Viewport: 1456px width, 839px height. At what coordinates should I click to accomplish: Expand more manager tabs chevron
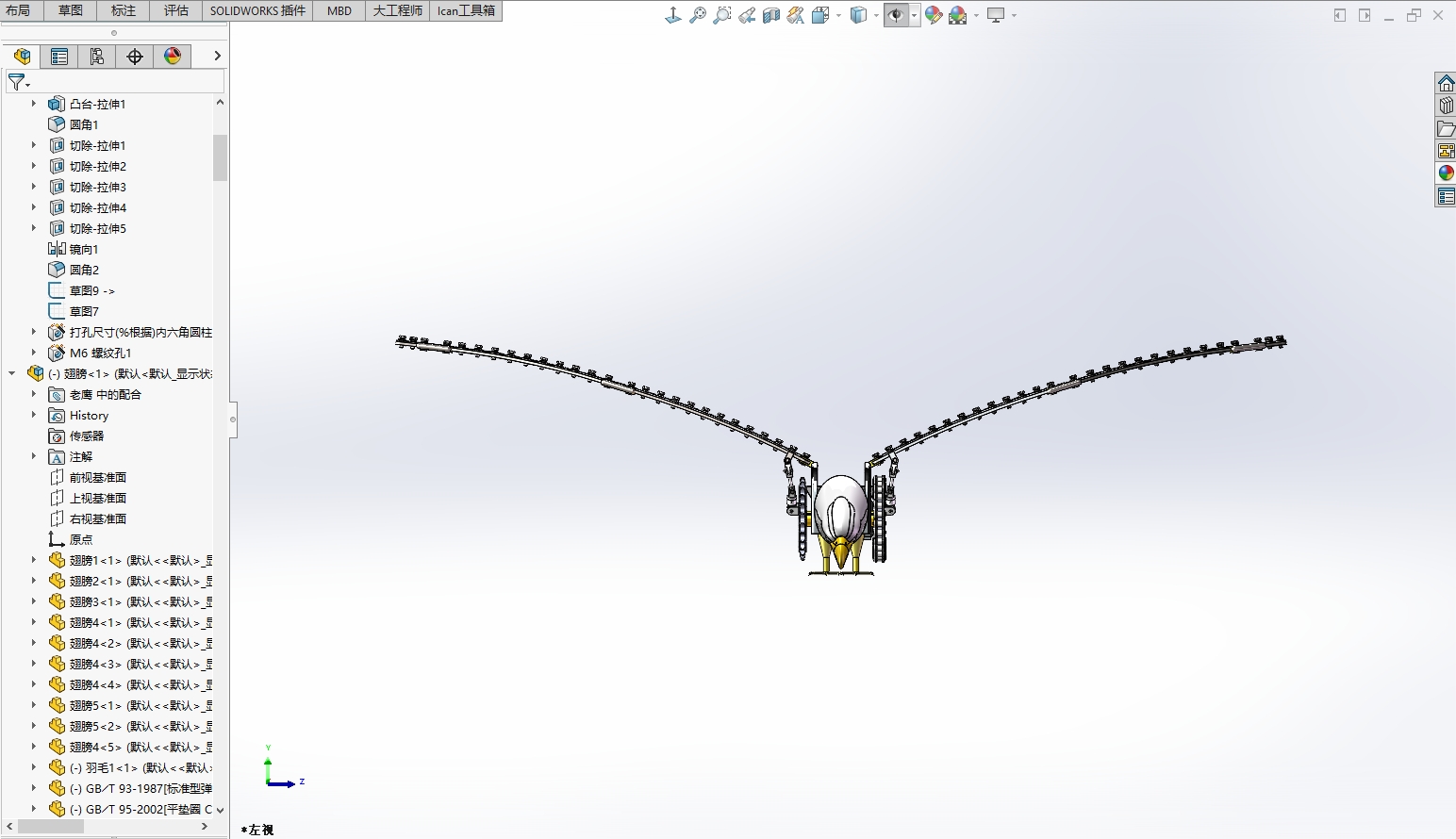click(x=217, y=57)
